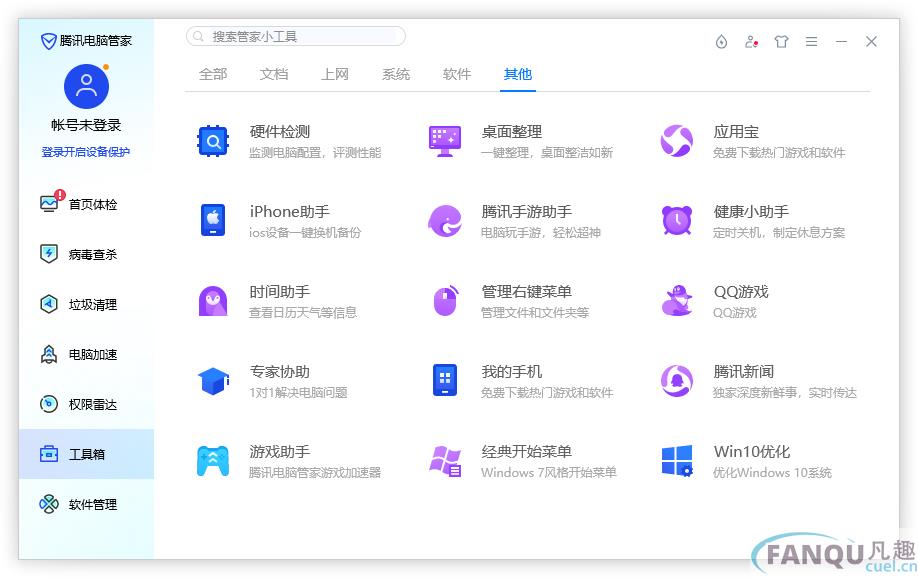Open the skin shirt icon in the title bar
Image resolution: width=918 pixels, height=578 pixels.
781,42
